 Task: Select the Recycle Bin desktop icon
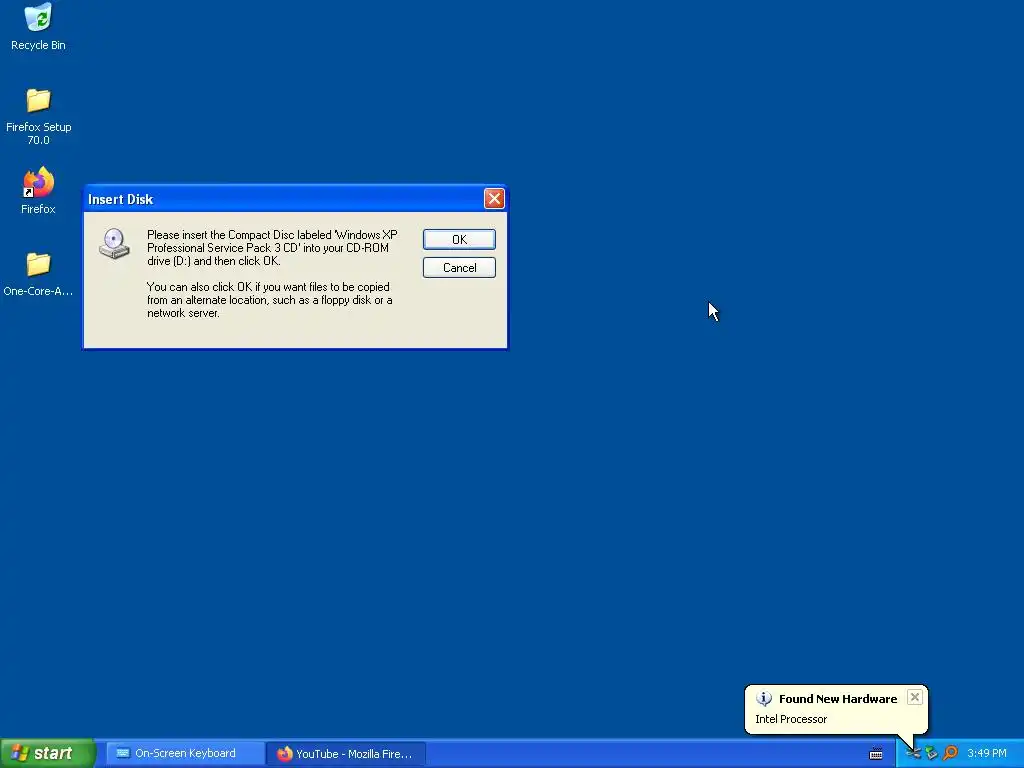pos(38,27)
